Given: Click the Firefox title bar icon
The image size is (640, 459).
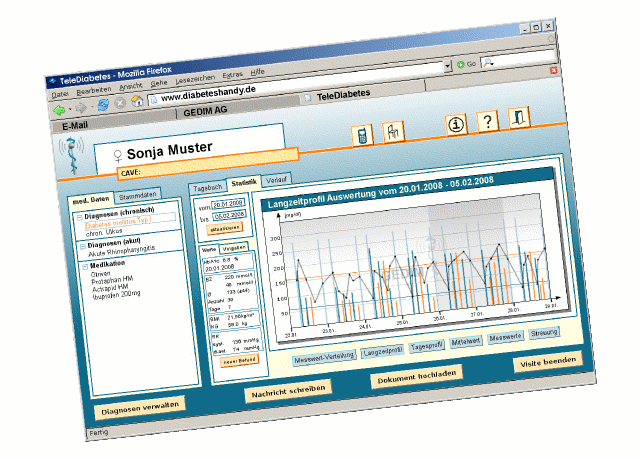Looking at the screenshot, I should tap(53, 81).
